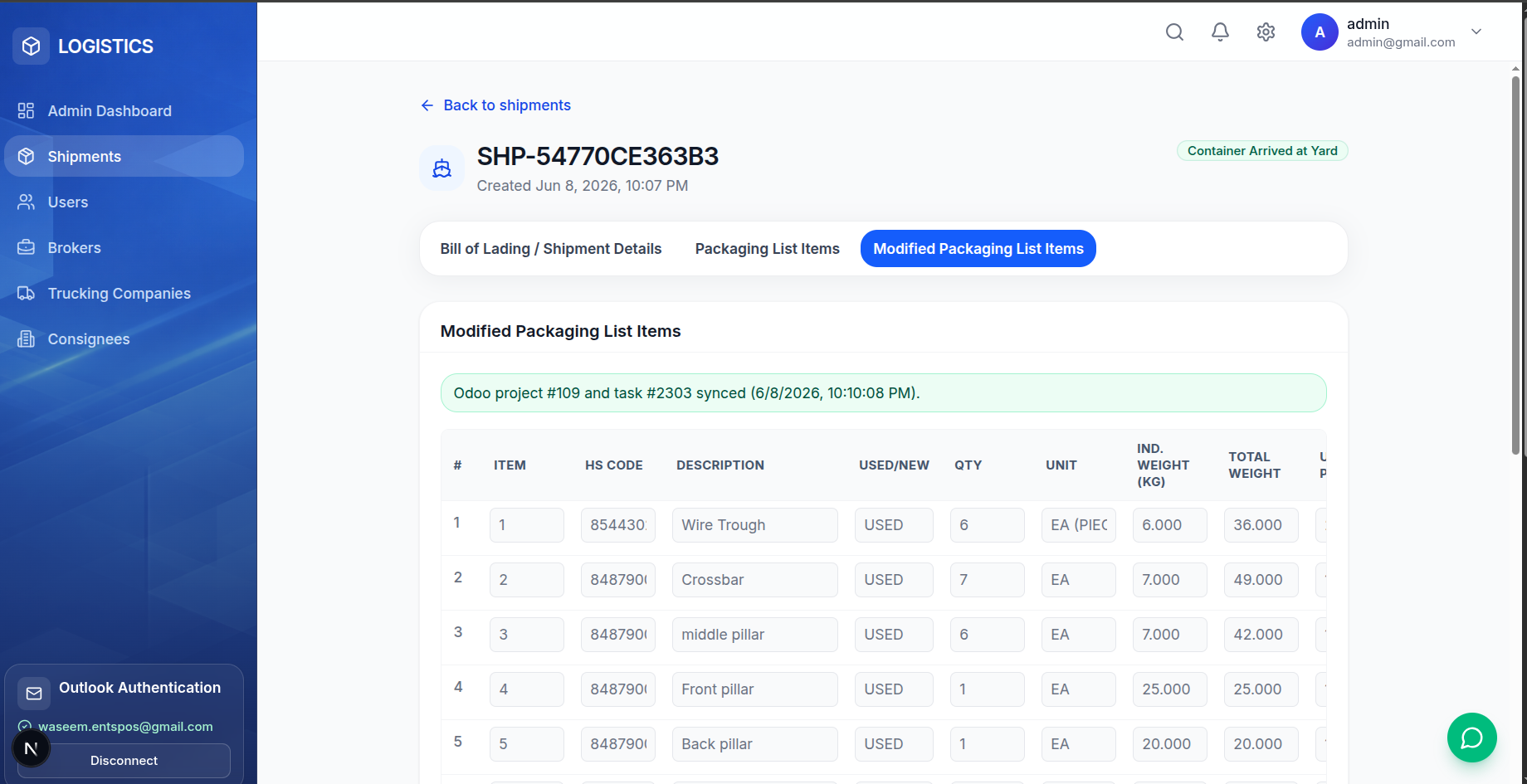Switch to Bill of Lading / Shipment Details tab
The width and height of the screenshot is (1527, 784).
(551, 249)
